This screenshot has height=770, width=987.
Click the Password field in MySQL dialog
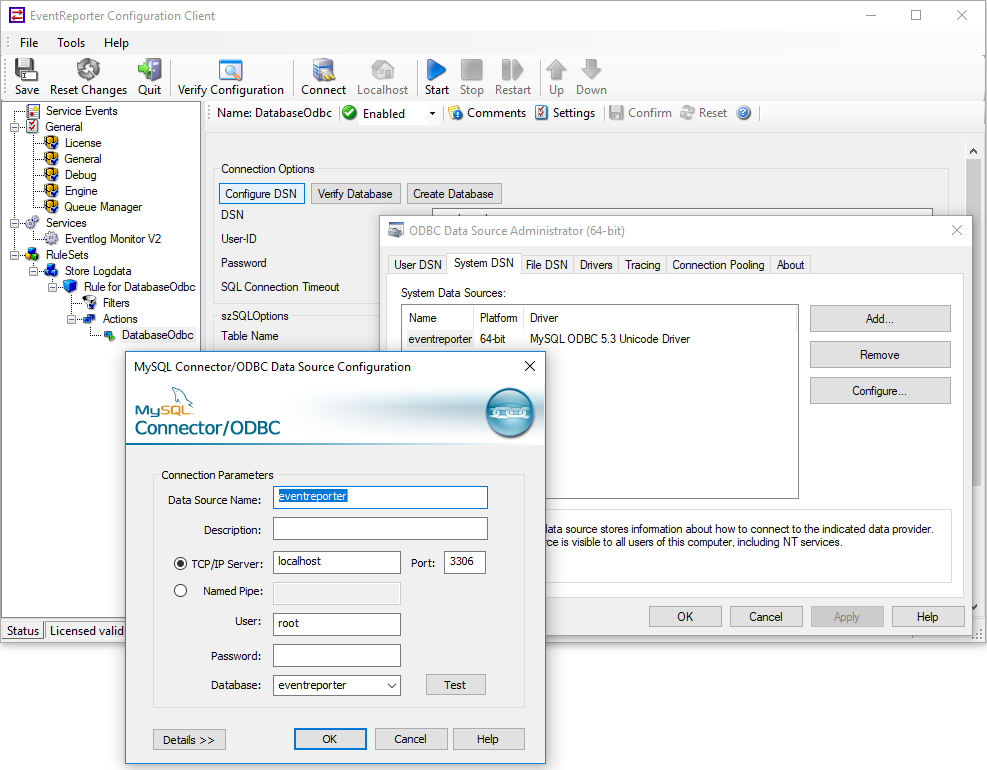(337, 655)
